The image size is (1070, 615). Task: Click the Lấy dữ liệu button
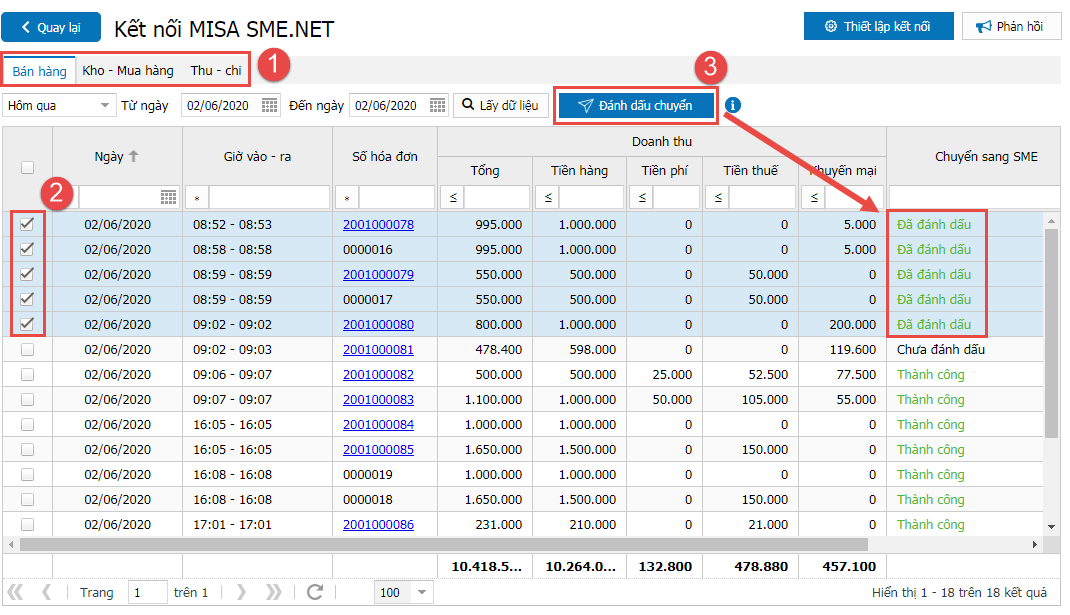point(500,105)
